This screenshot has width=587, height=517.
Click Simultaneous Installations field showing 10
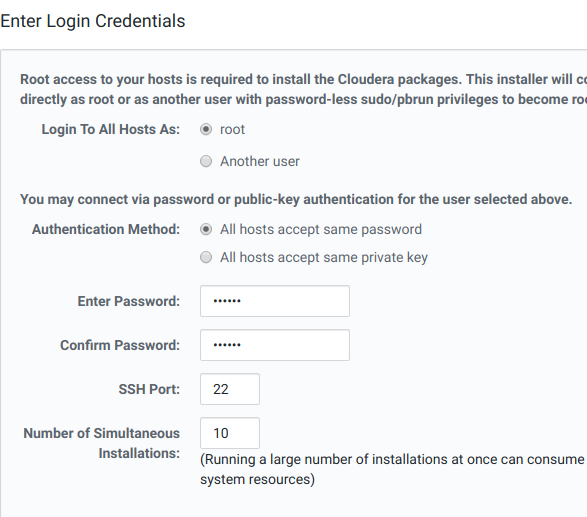tap(230, 433)
